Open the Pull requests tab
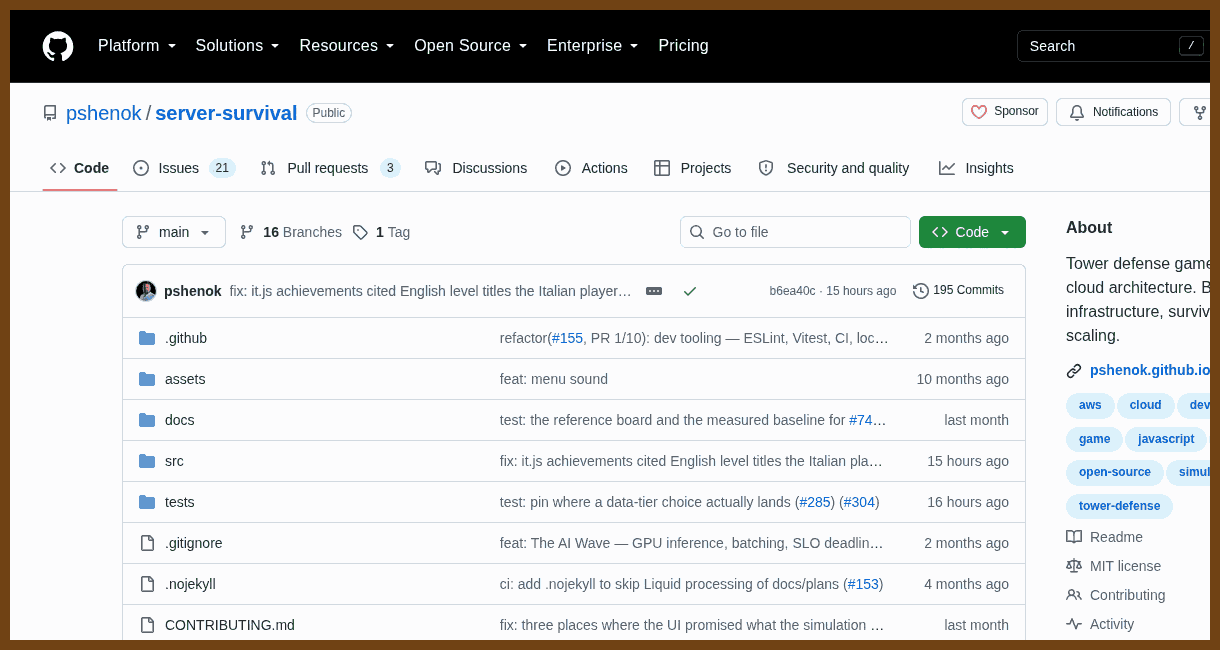This screenshot has height=650, width=1220. click(330, 168)
